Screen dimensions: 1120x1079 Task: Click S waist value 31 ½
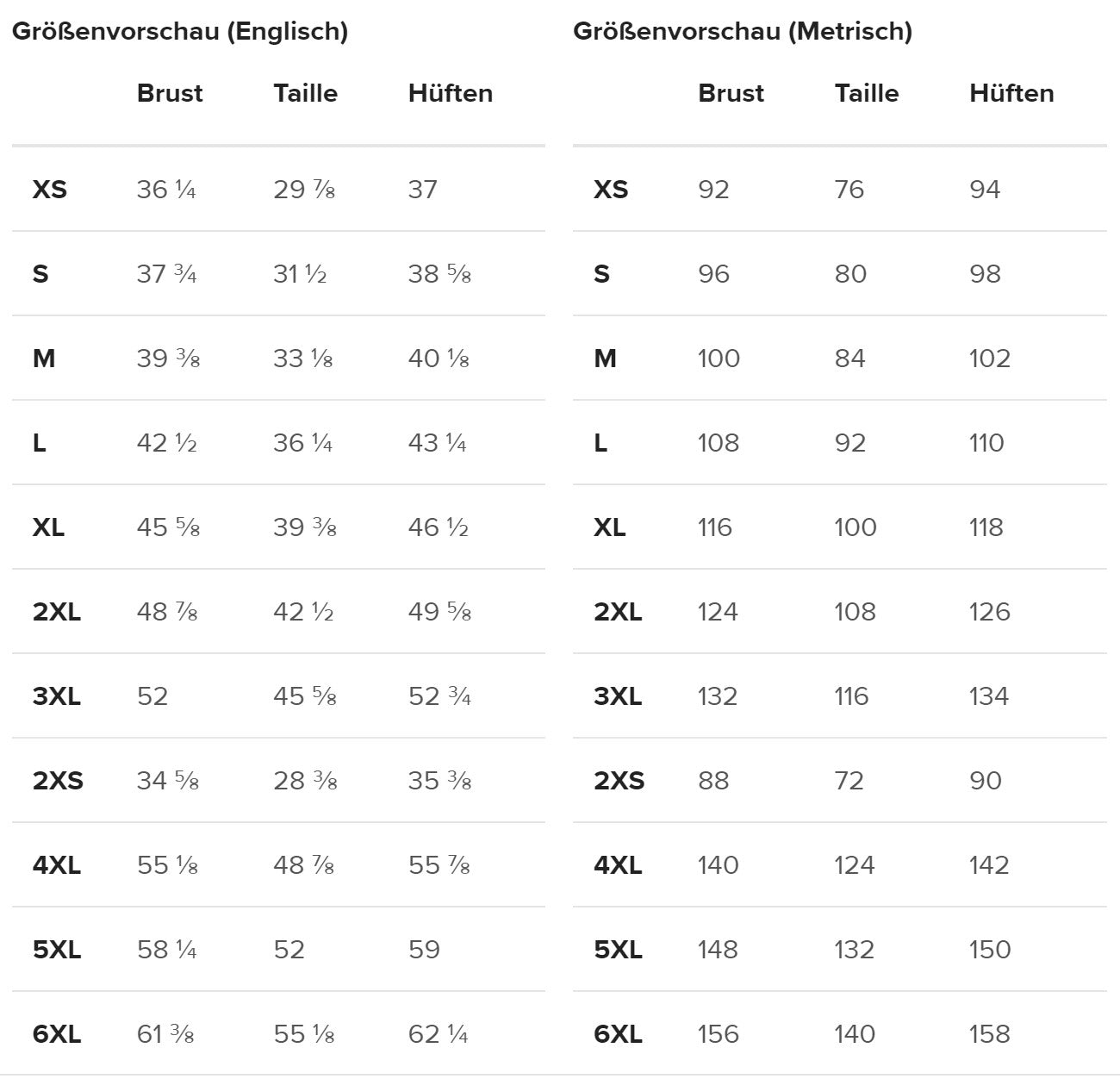point(300,274)
